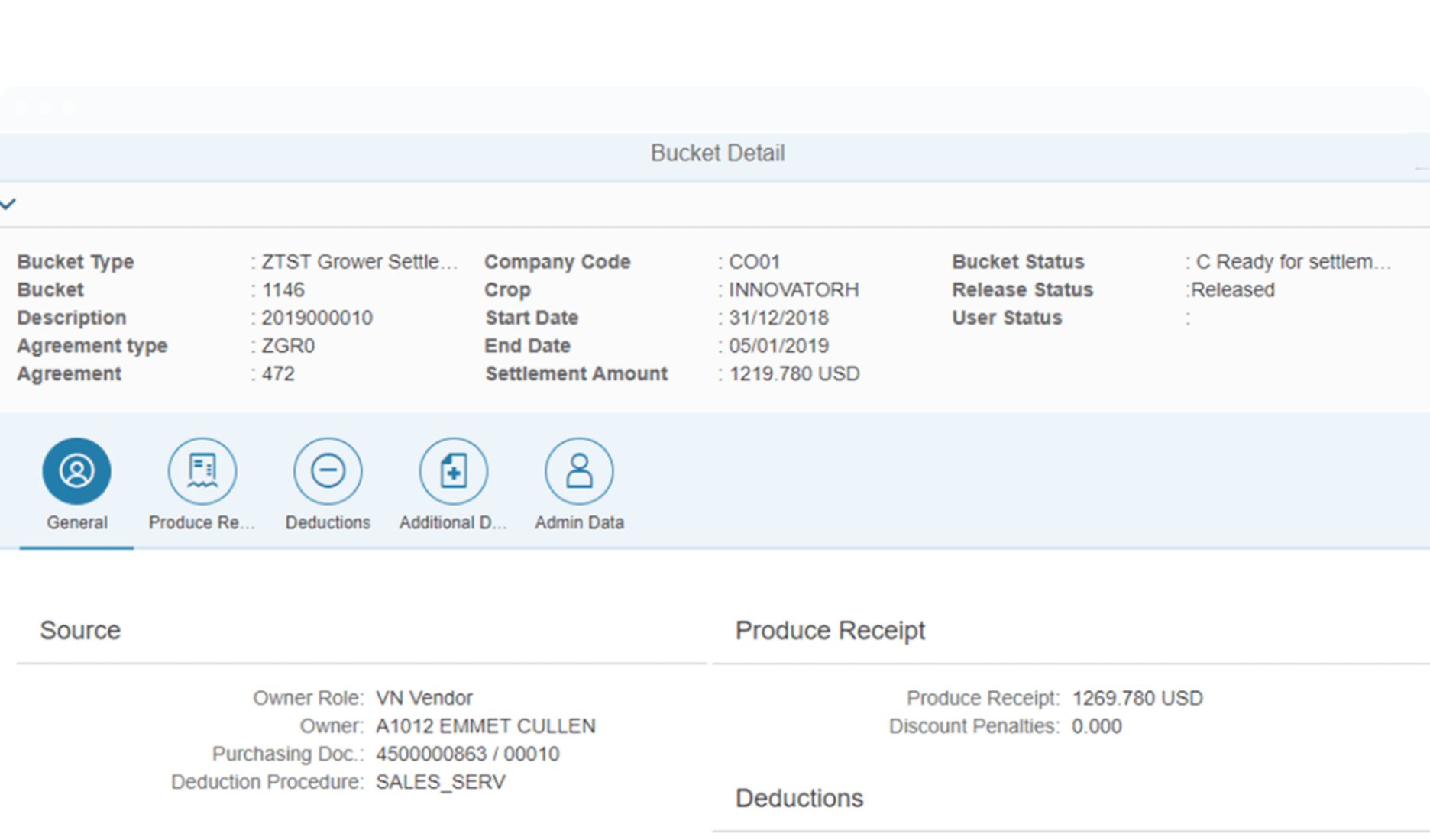Open Additional Data via the document-plus icon
The height and width of the screenshot is (840, 1430).
tap(452, 470)
